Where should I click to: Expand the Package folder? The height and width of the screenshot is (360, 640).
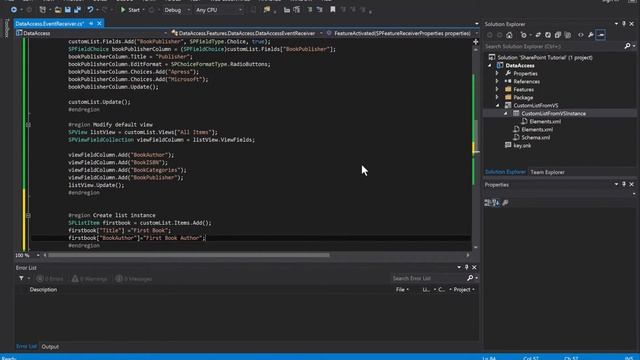[x=497, y=98]
